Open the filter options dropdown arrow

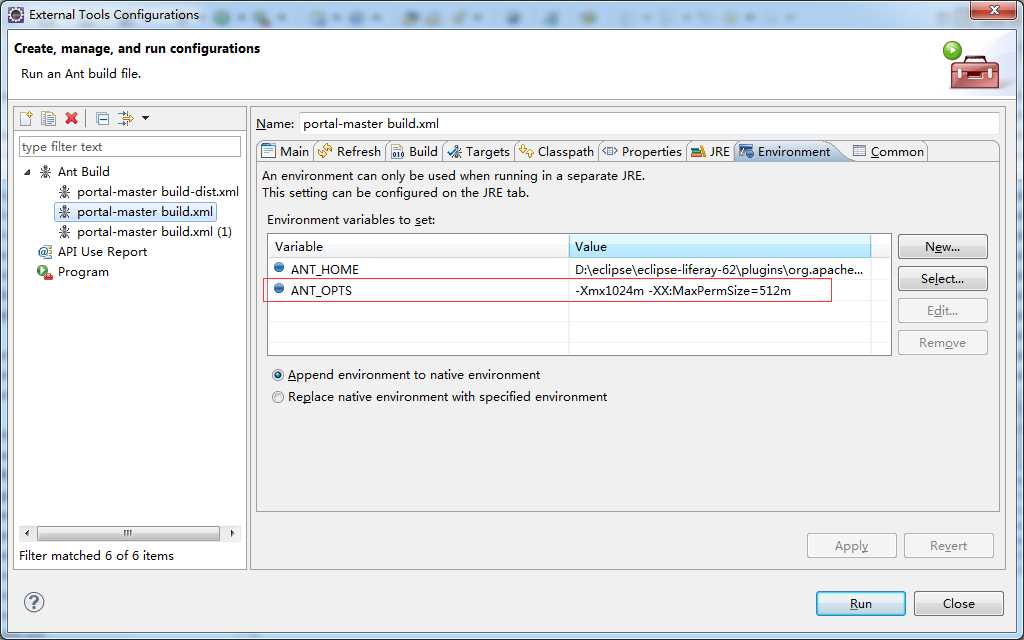[x=146, y=118]
